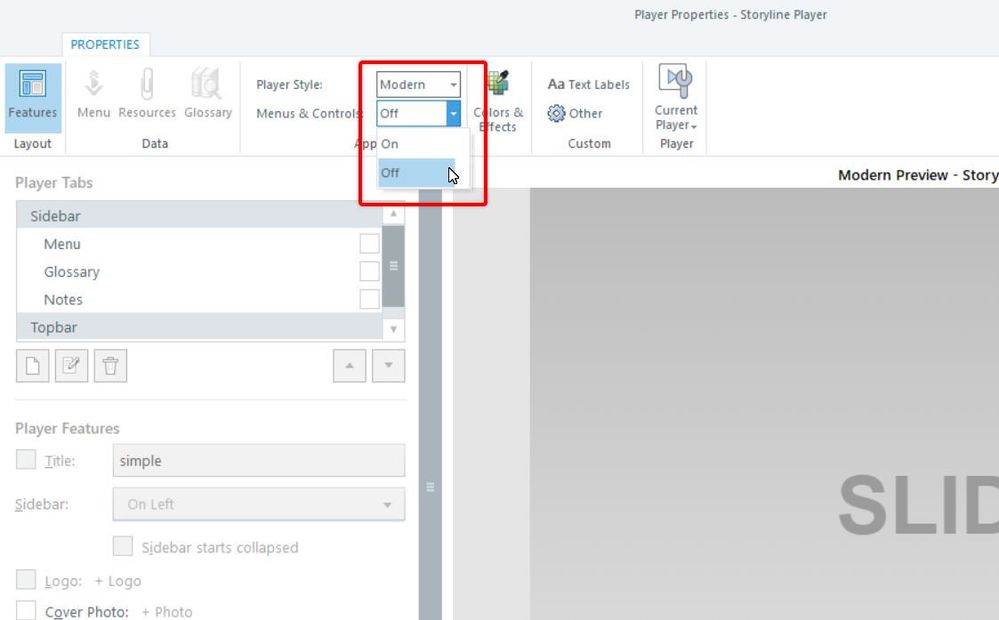Select the Notes row in Player Tabs

[x=199, y=299]
